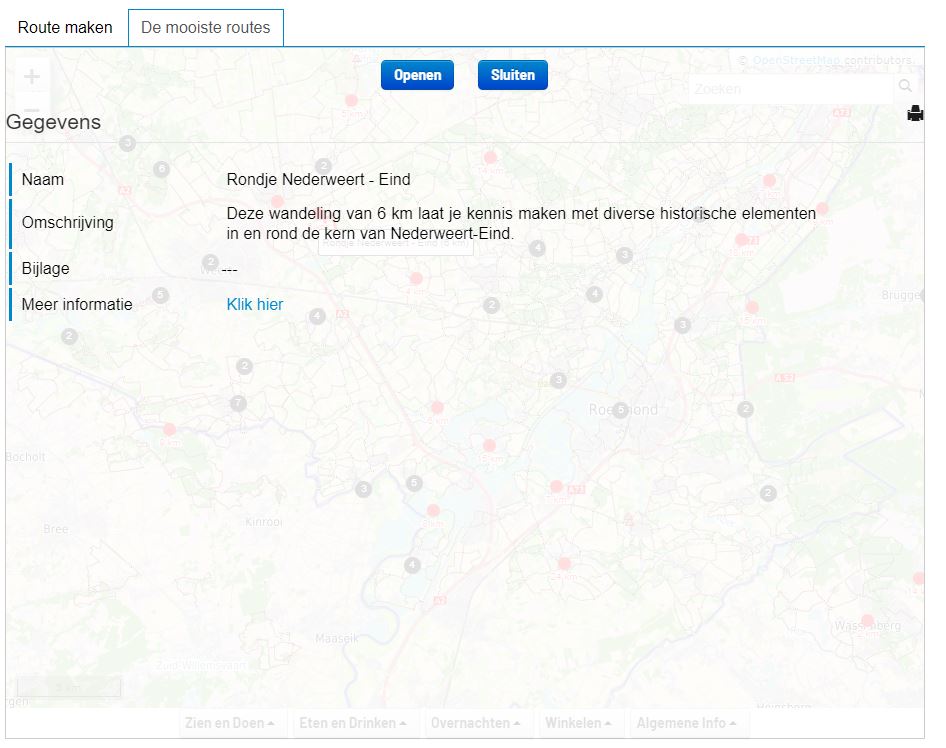
Task: Zoom in with the plus button
Action: click(x=32, y=77)
